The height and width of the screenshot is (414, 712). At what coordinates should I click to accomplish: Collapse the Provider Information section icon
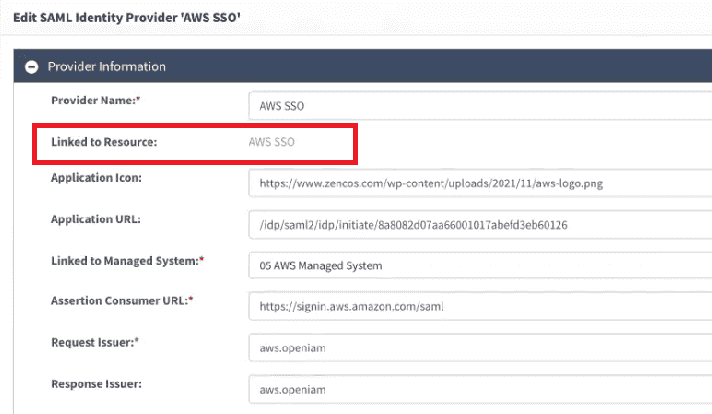(31, 67)
